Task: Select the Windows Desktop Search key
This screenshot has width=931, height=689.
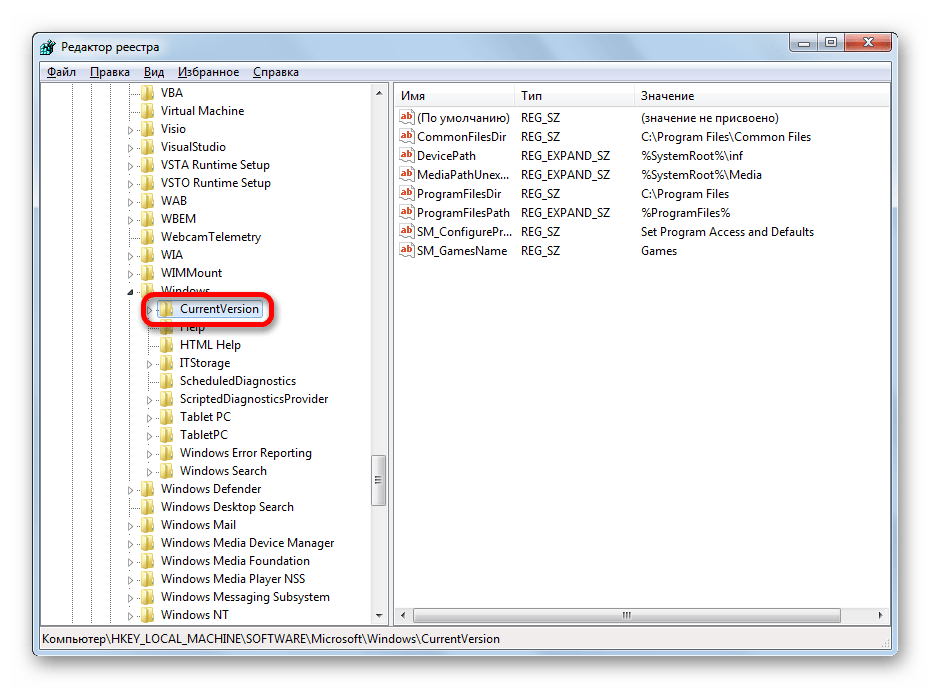Action: 227,507
